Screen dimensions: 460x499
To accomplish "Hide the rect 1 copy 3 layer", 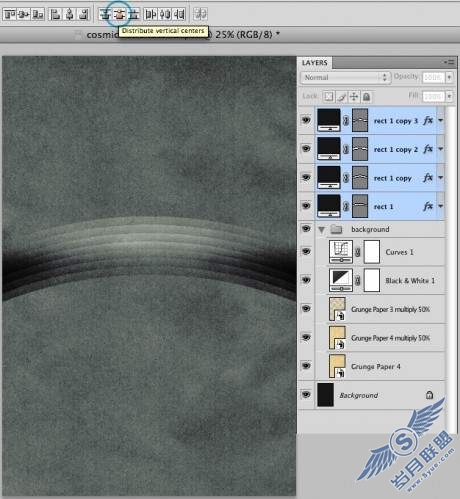I will click(306, 120).
